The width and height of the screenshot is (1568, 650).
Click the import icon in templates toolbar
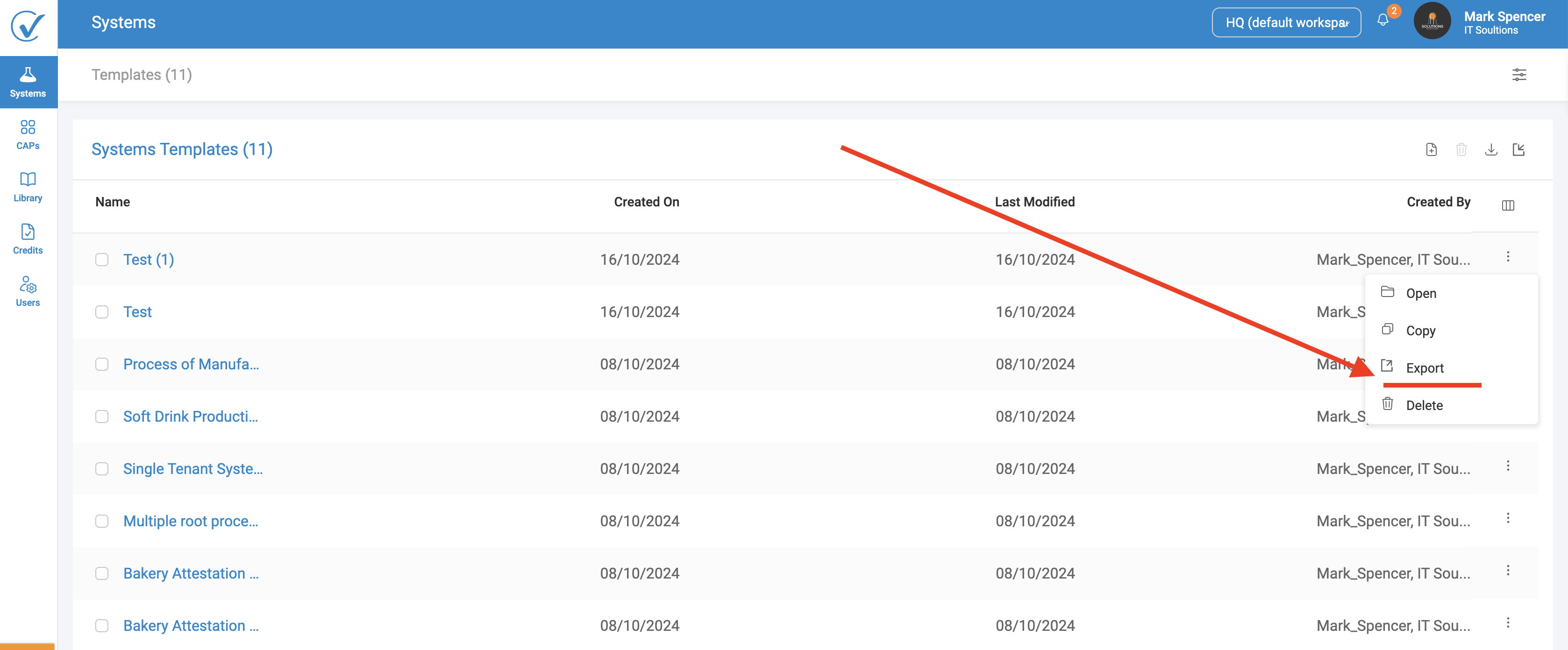1518,150
